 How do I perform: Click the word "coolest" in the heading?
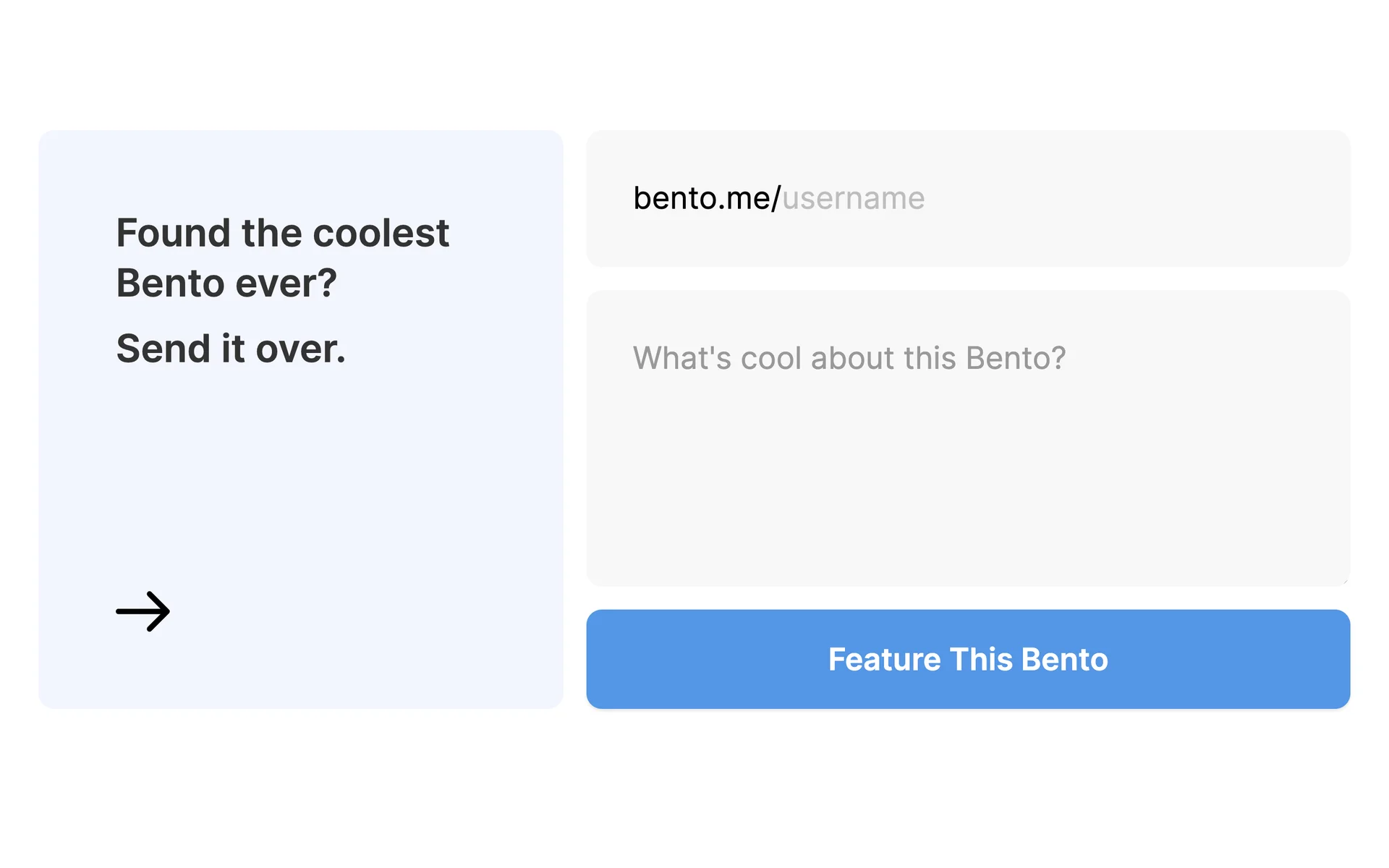click(x=381, y=234)
